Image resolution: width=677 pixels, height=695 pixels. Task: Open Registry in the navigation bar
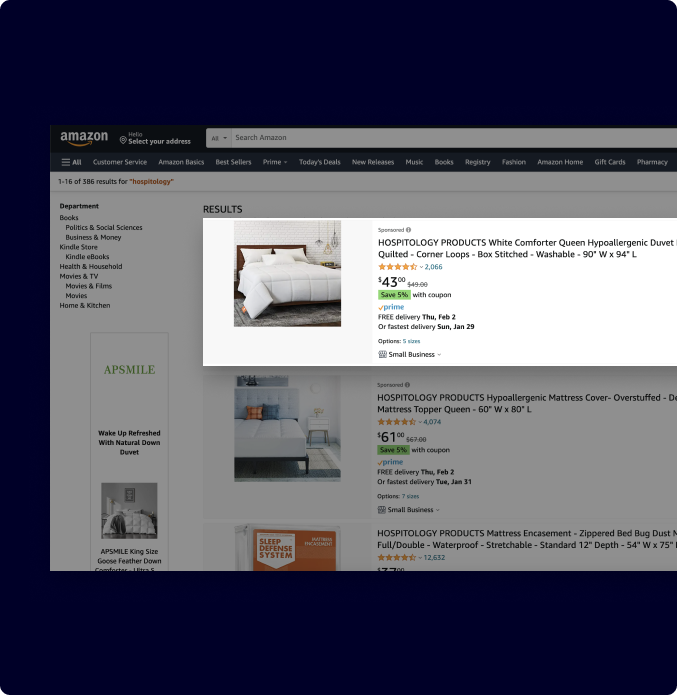477,162
